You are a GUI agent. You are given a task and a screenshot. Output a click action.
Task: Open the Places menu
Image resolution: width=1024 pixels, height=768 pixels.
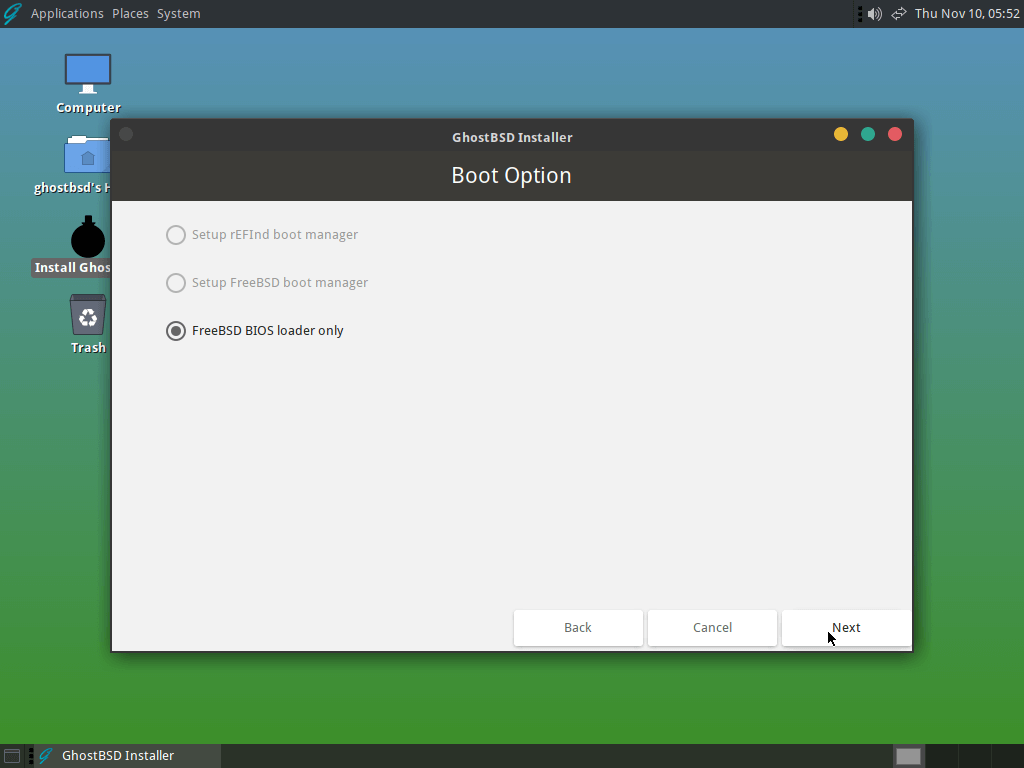[130, 14]
